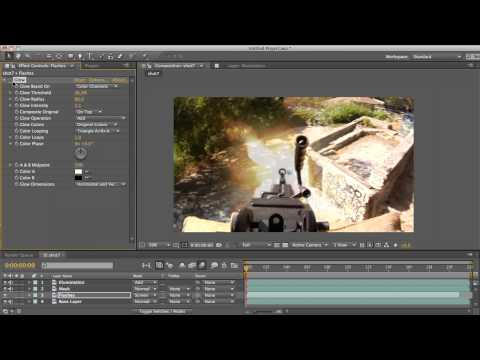Viewport: 480px width, 360px height.
Task: Click the Color B black swatch
Action: click(78, 178)
